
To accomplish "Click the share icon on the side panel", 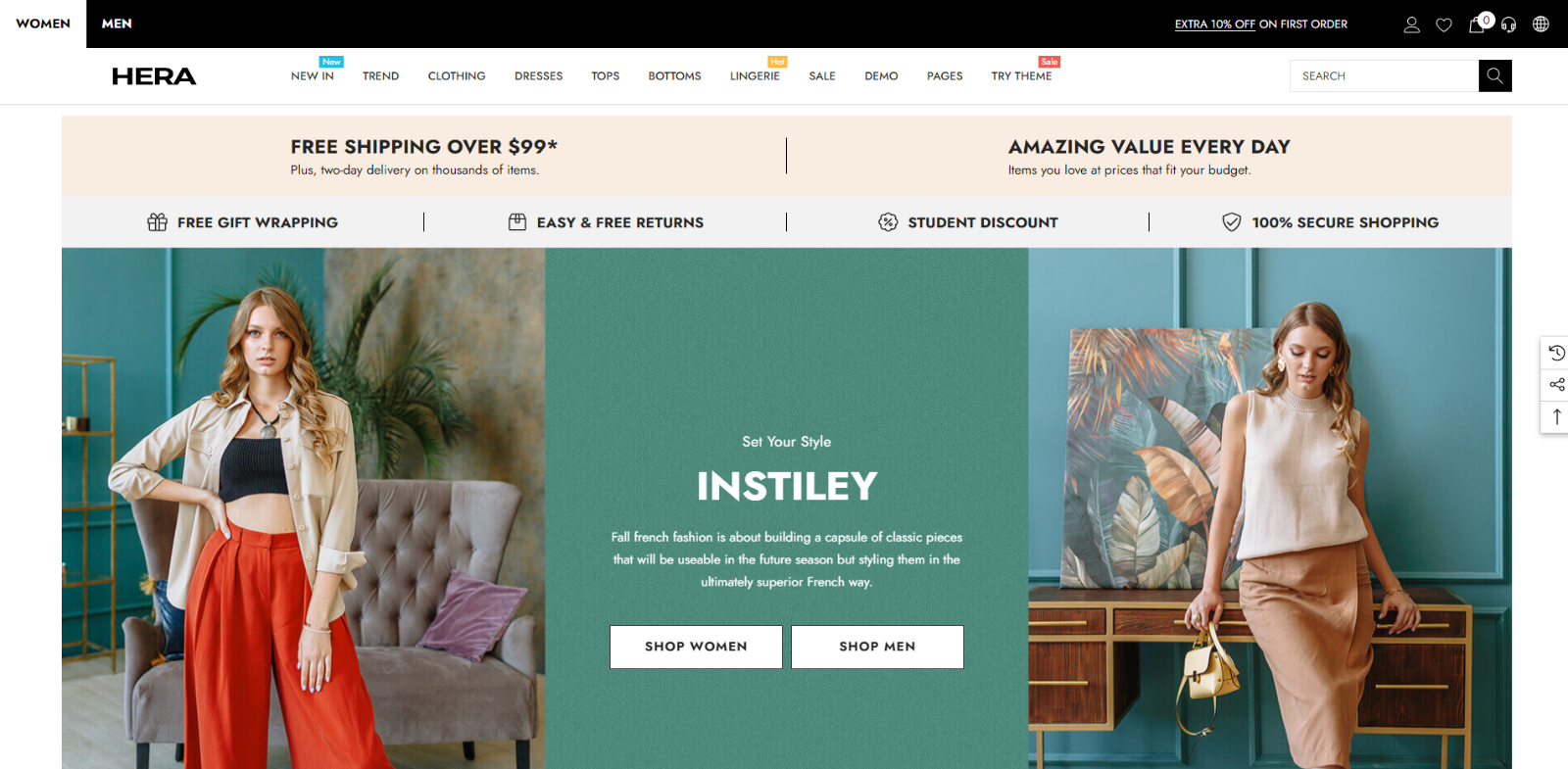I will point(1556,384).
